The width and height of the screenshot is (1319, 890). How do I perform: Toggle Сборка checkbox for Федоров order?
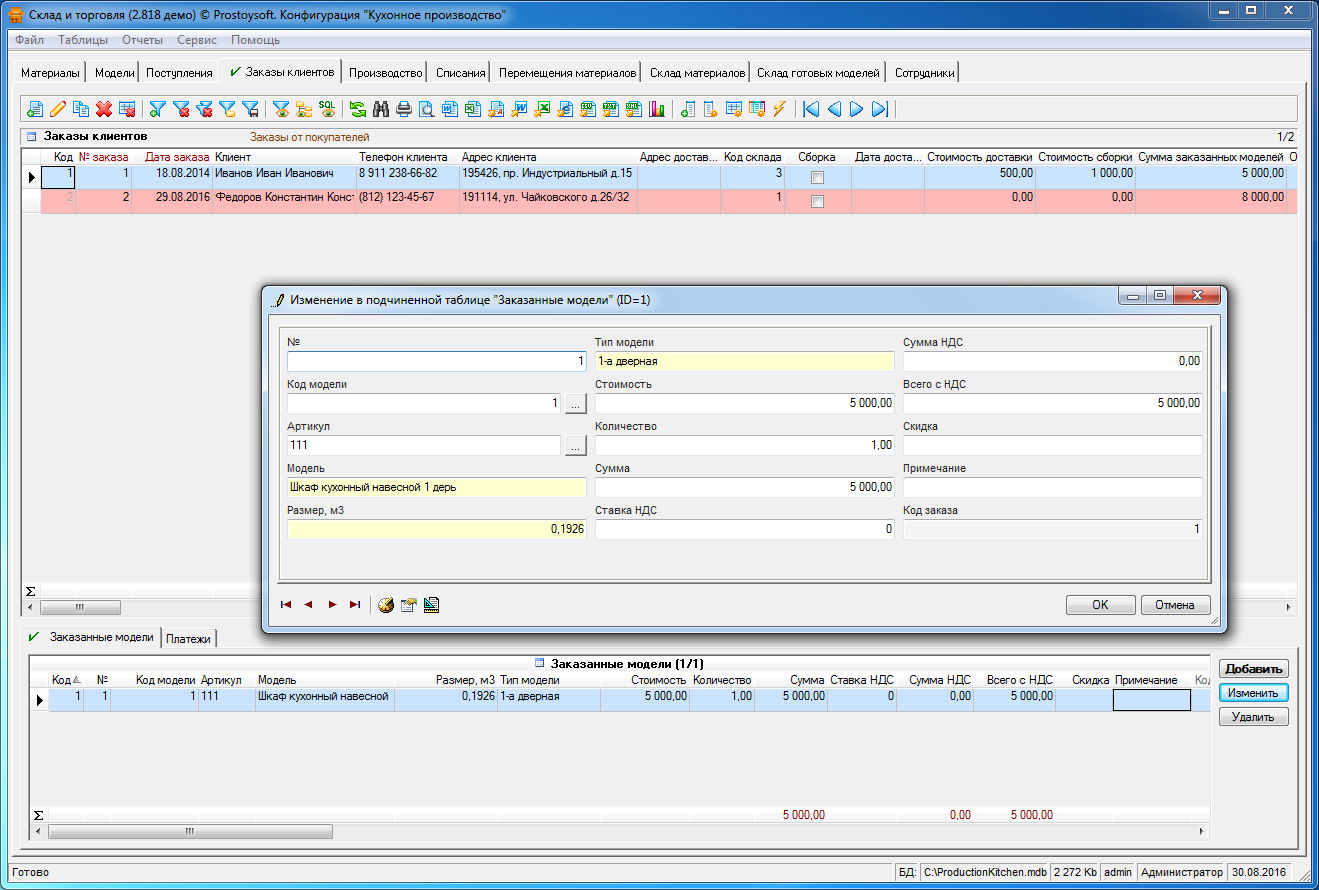click(817, 201)
